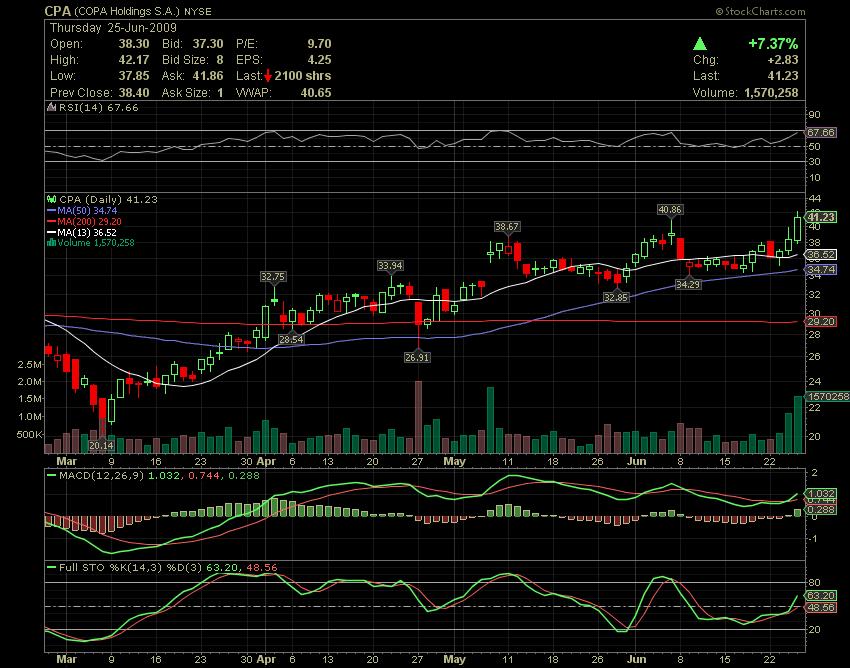Click the 67.66 tag on RSI axis
The height and width of the screenshot is (668, 850).
(821, 132)
